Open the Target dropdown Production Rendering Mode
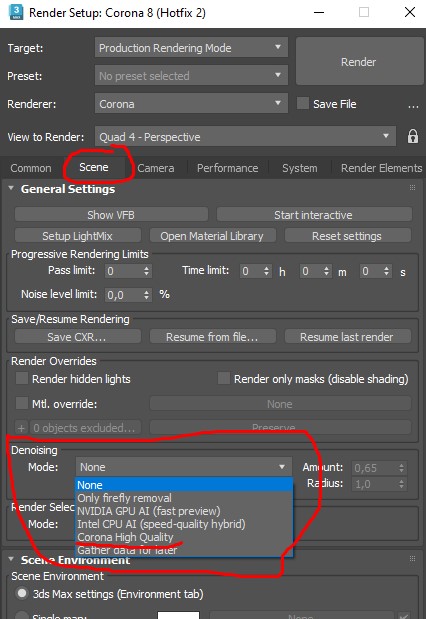This screenshot has width=426, height=619. [x=191, y=48]
